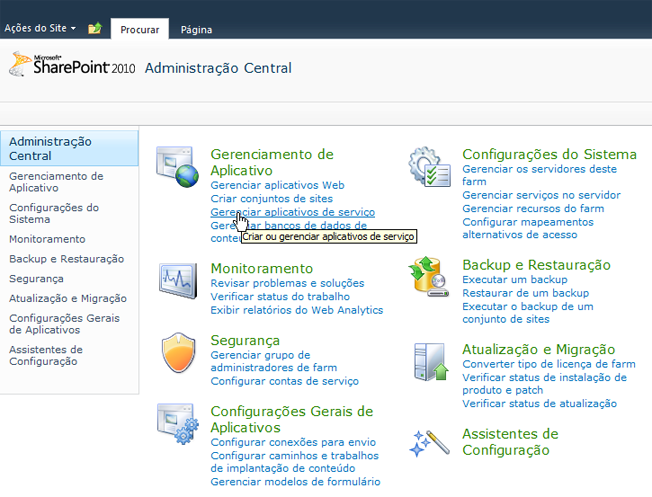Viewport: 652px width, 497px height.
Task: Click the navigate up folder icon
Action: [95, 28]
